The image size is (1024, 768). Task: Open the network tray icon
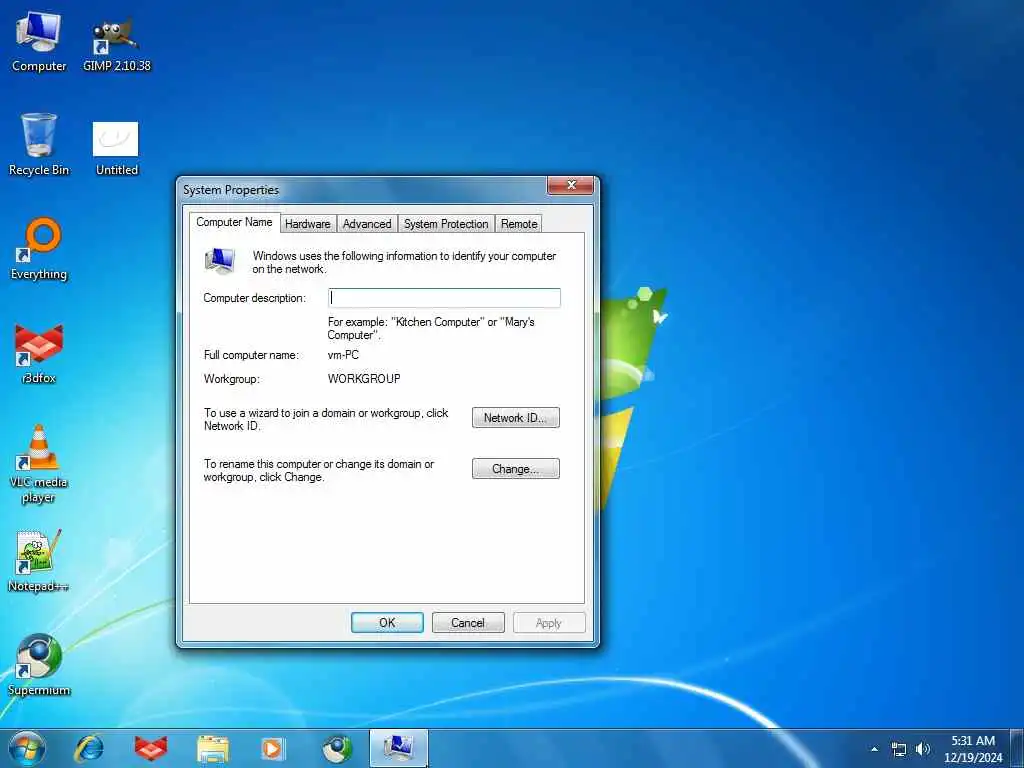899,749
